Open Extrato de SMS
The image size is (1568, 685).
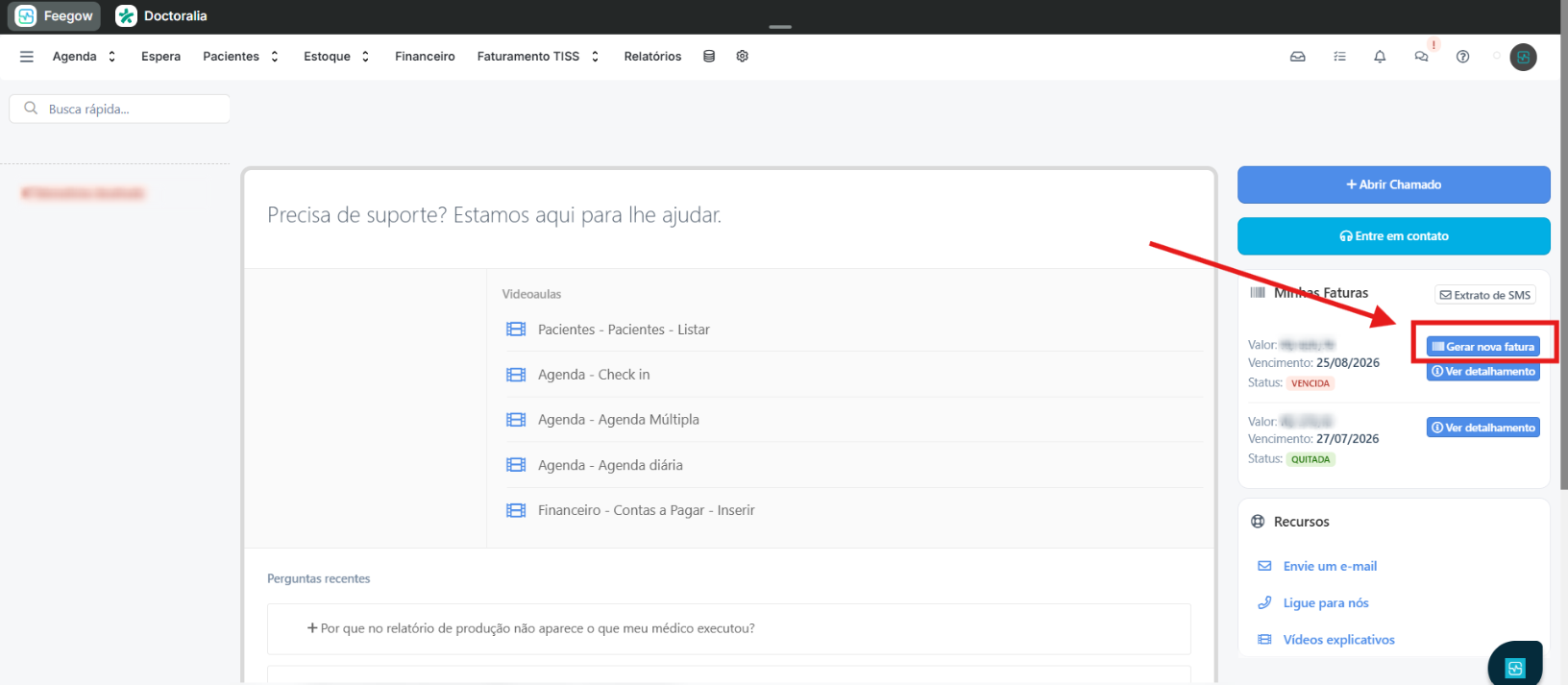tap(1484, 295)
